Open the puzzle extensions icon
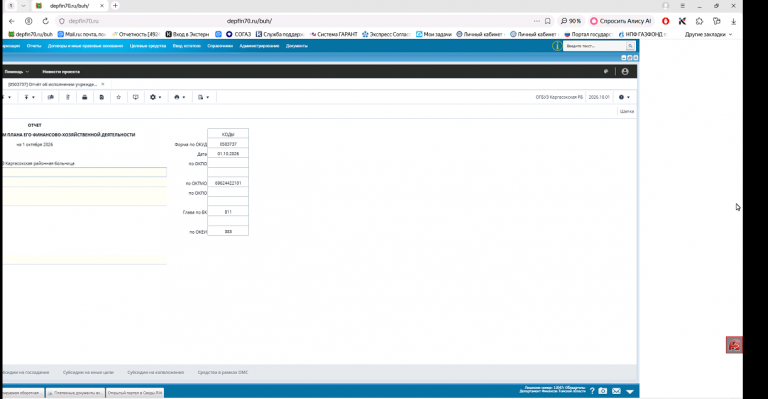This screenshot has width=768, height=399. (699, 21)
